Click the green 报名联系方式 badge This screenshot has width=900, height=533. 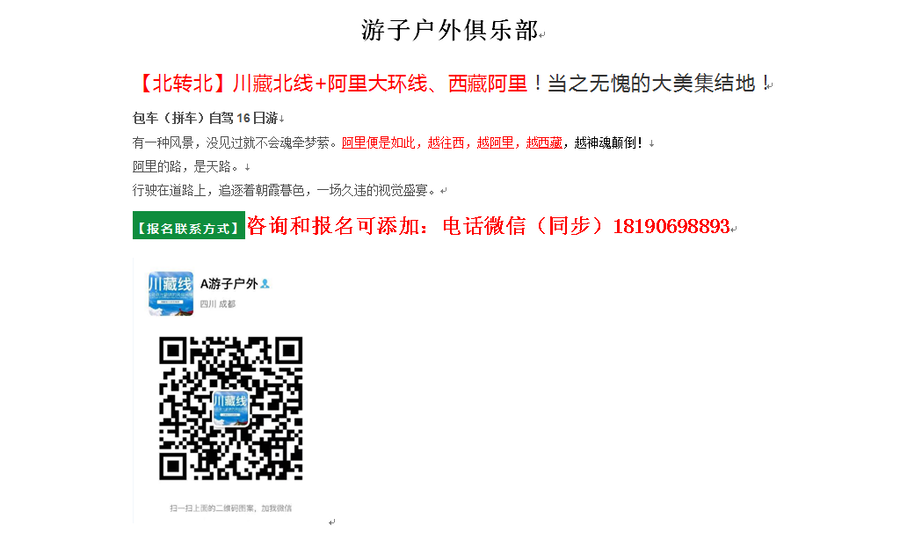coord(189,225)
